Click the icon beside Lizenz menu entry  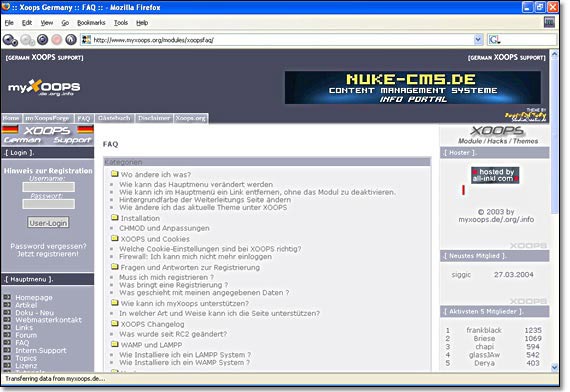(7, 365)
